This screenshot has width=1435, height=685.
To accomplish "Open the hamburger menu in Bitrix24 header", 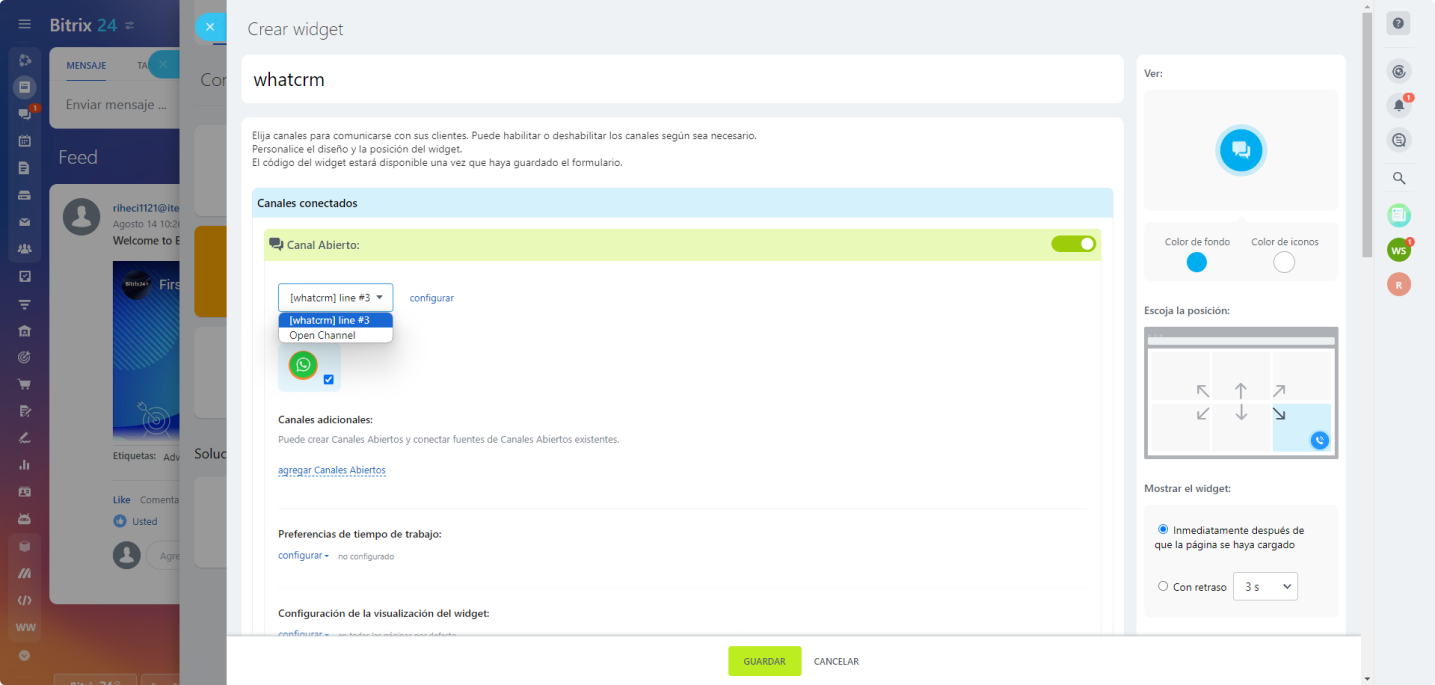I will 25,24.
